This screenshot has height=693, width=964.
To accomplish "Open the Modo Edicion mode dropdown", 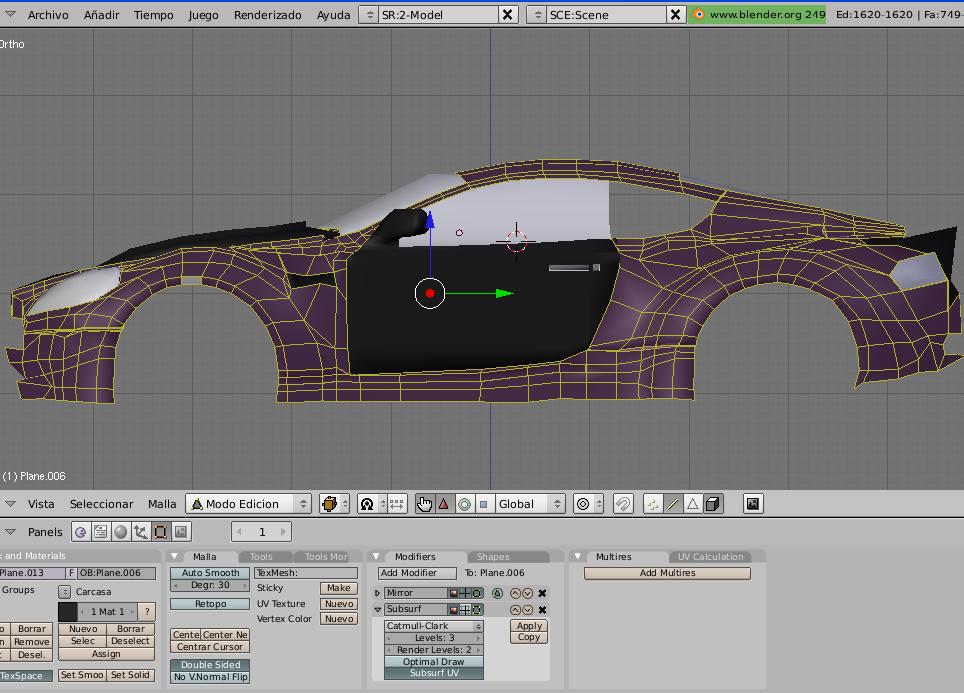I will (x=249, y=504).
